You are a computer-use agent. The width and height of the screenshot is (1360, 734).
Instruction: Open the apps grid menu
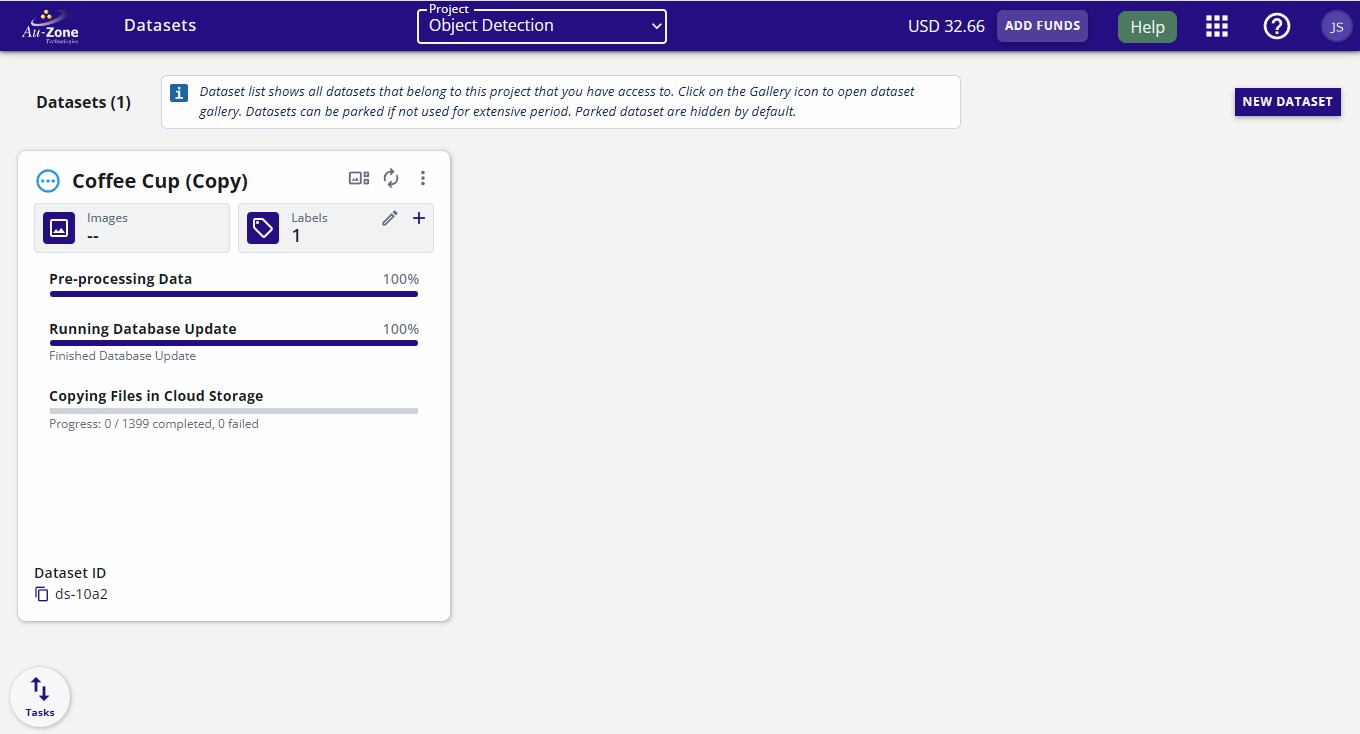1216,25
